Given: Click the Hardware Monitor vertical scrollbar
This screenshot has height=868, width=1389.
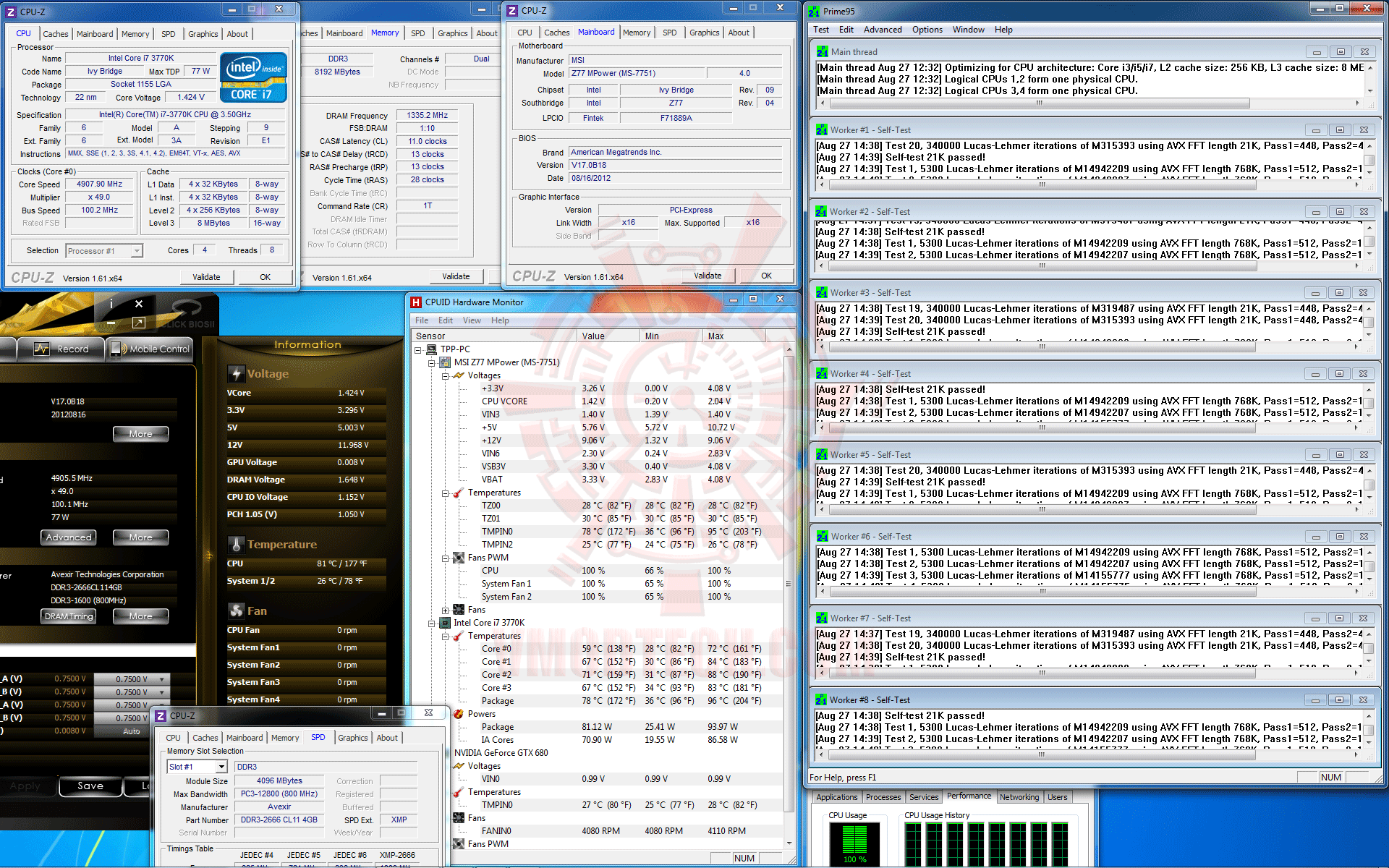Looking at the screenshot, I should tap(789, 583).
